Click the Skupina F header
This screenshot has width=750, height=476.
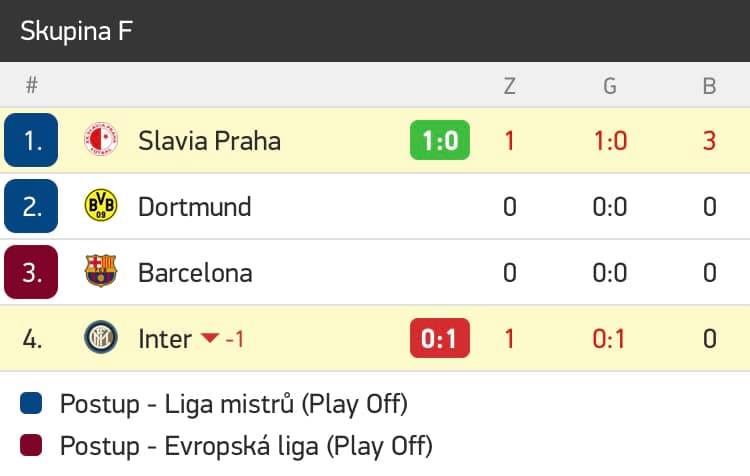(x=77, y=31)
